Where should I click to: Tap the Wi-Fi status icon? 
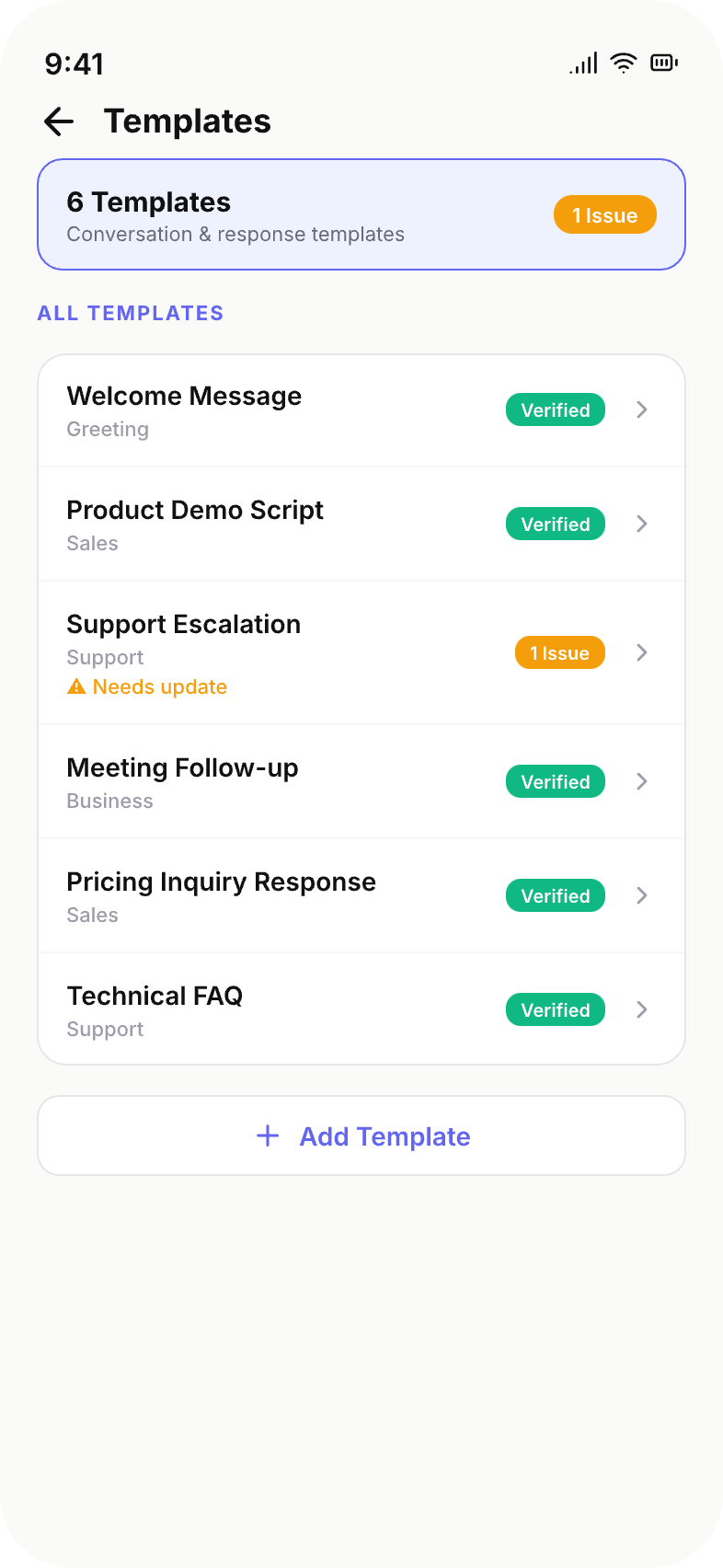pyautogui.click(x=624, y=63)
